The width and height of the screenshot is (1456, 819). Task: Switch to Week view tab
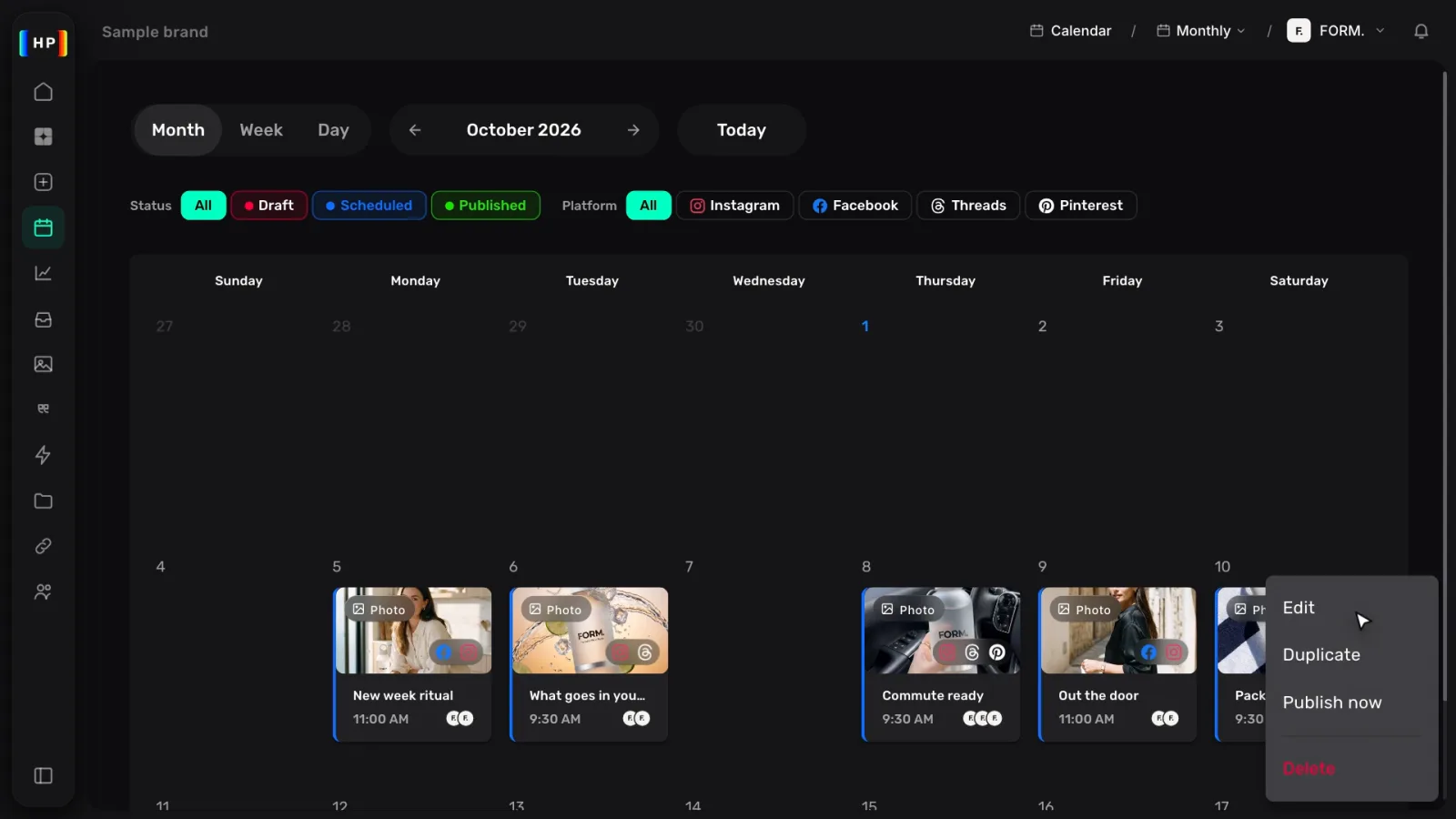point(261,130)
